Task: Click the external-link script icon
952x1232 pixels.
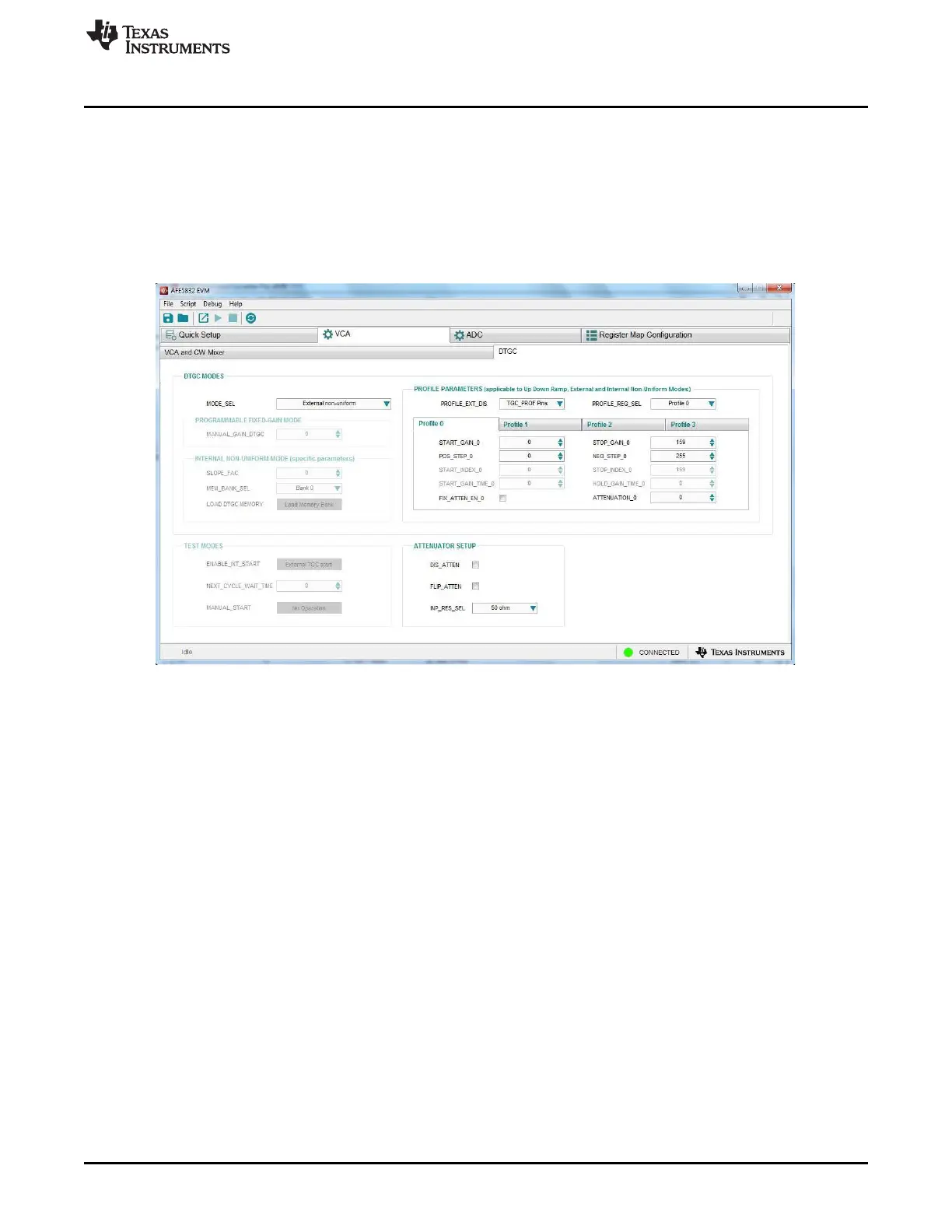Action: (203, 318)
